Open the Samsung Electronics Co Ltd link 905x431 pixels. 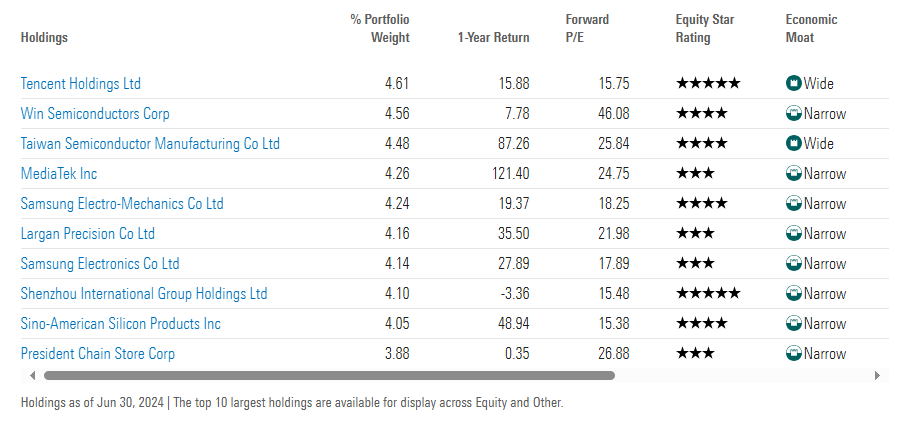(x=100, y=264)
